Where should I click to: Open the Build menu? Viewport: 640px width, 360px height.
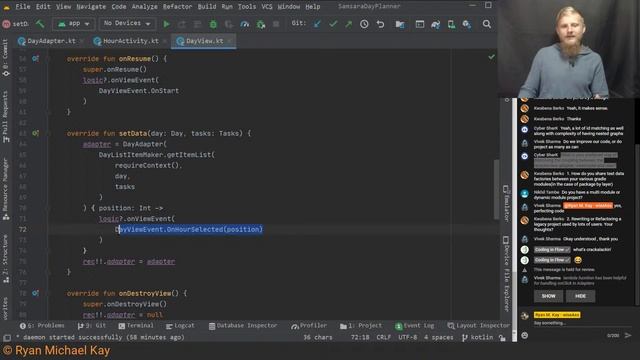pyautogui.click(x=207, y=7)
